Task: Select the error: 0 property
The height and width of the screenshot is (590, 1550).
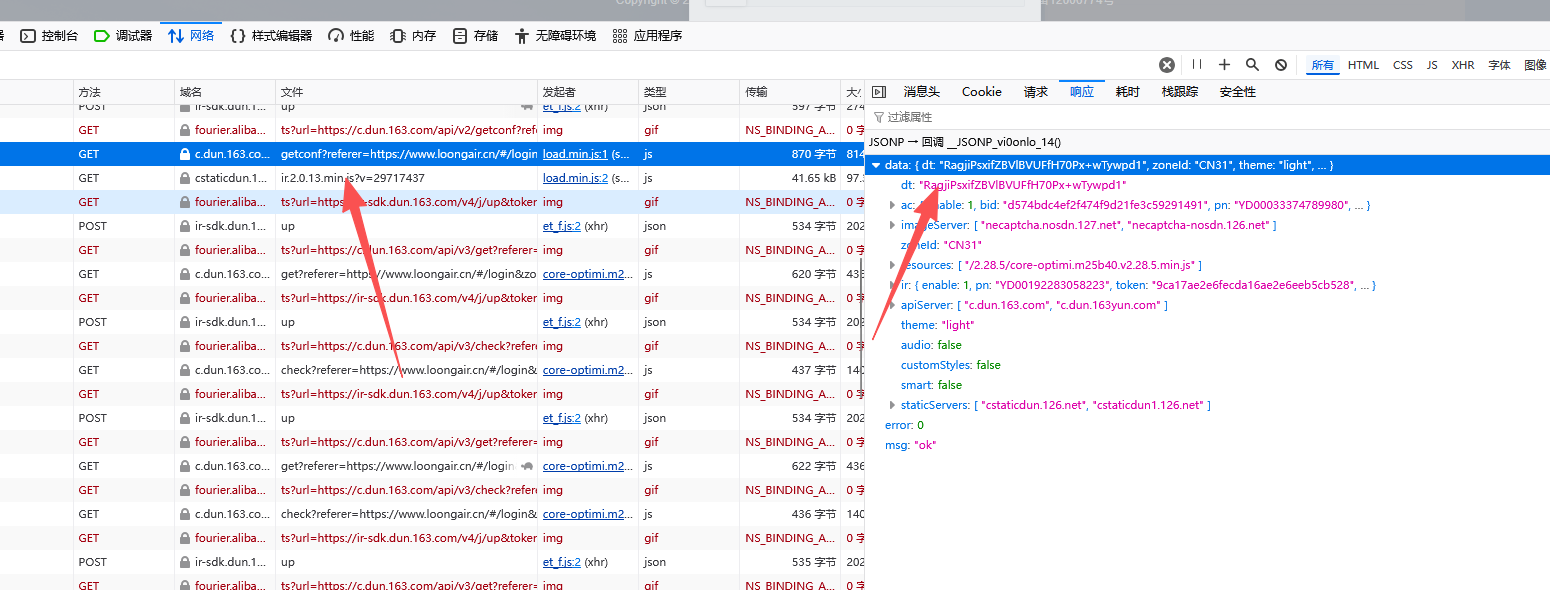Action: pos(904,425)
